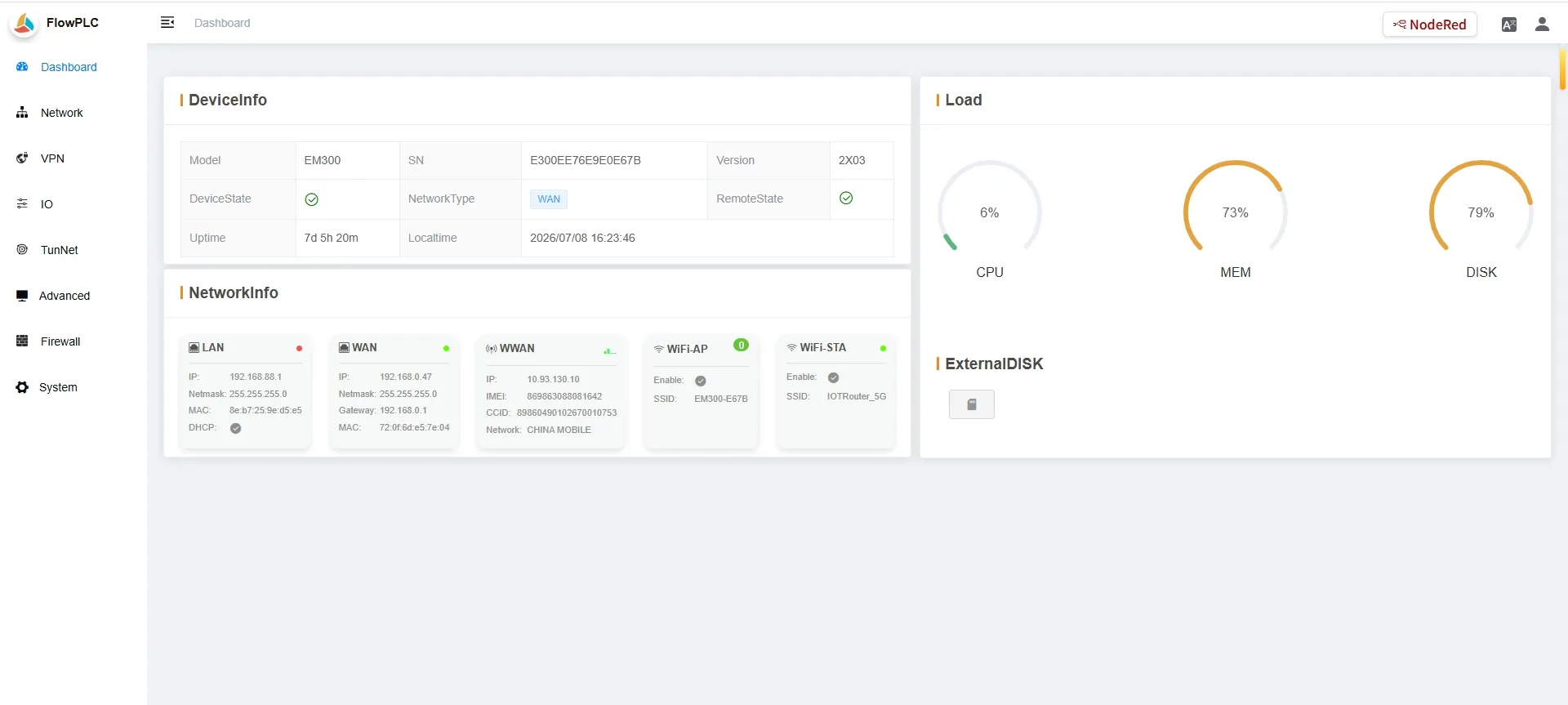Click the WAN card ethernet icon
Image resolution: width=1568 pixels, height=705 pixels.
(x=345, y=348)
